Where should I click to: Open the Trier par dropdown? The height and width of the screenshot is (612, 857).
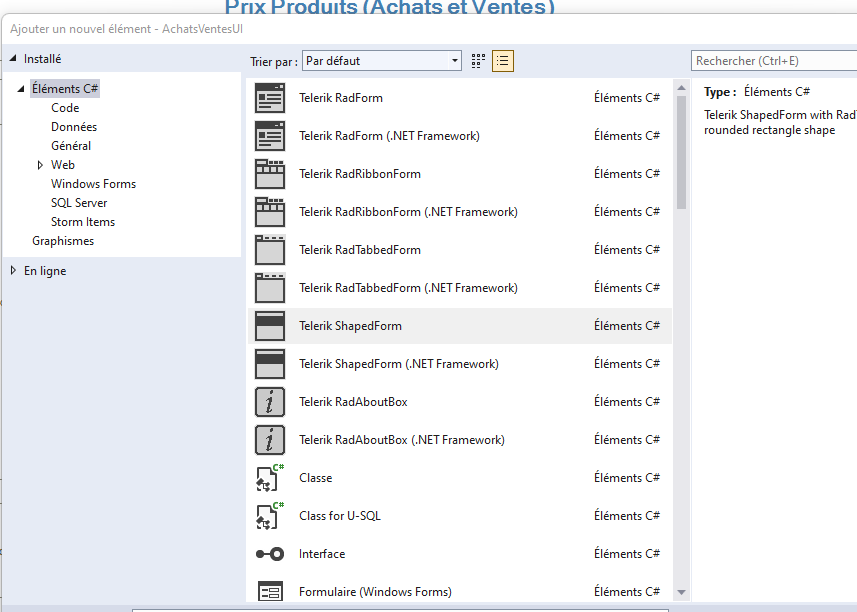pos(450,60)
